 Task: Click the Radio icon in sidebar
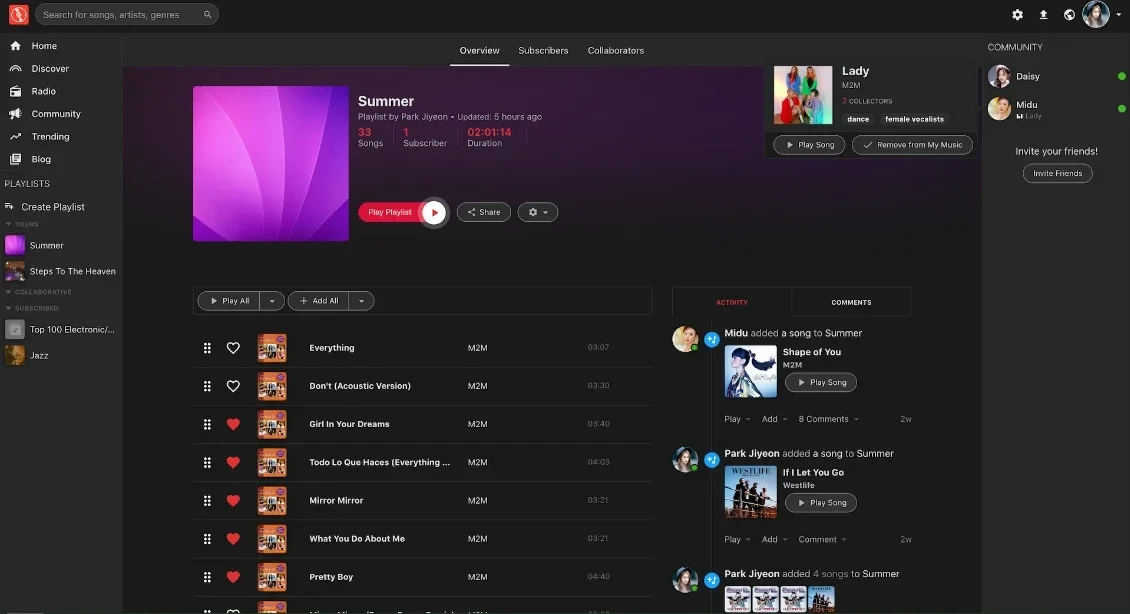tap(15, 91)
